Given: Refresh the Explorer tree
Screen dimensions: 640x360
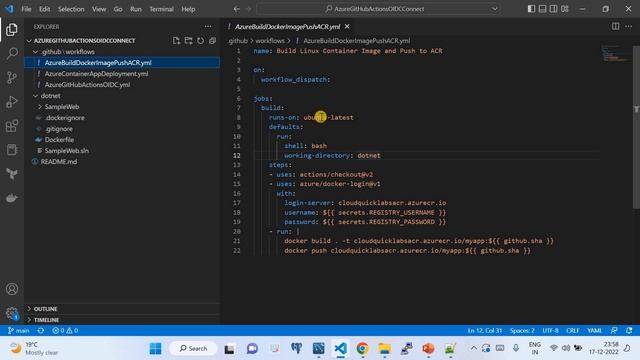Looking at the screenshot, I should click(x=200, y=40).
